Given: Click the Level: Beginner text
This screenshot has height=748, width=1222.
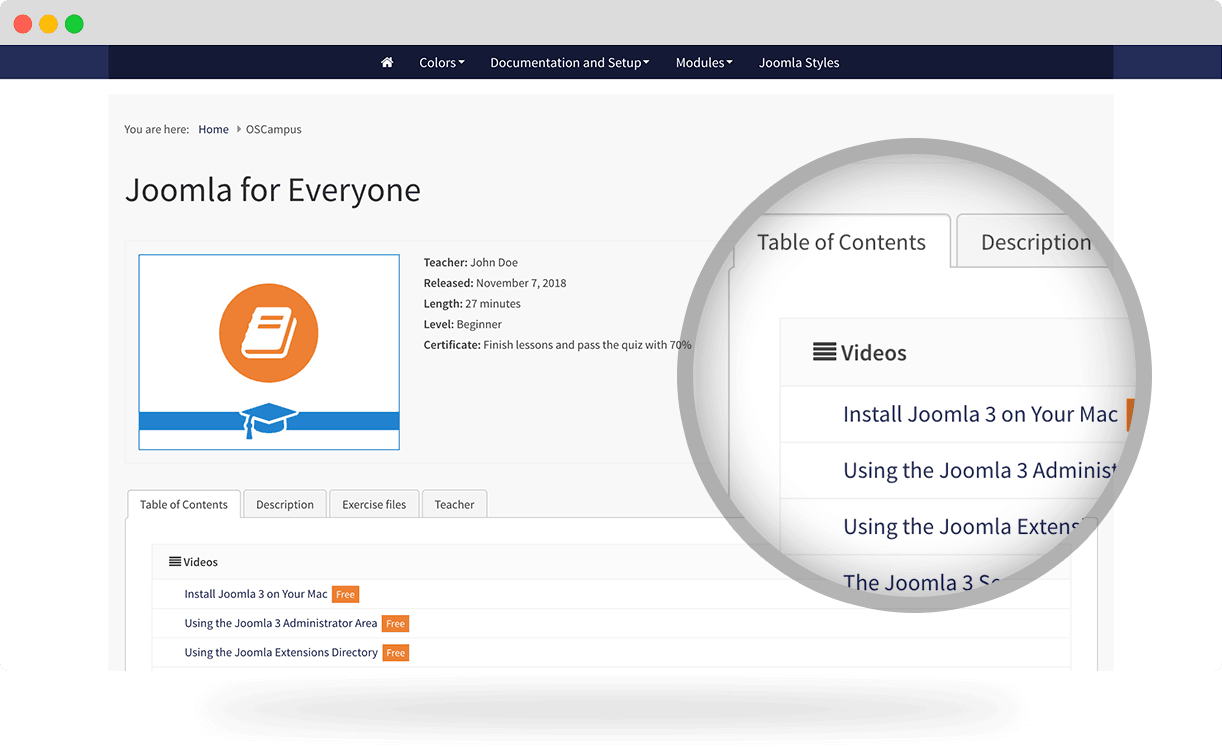Looking at the screenshot, I should point(463,324).
